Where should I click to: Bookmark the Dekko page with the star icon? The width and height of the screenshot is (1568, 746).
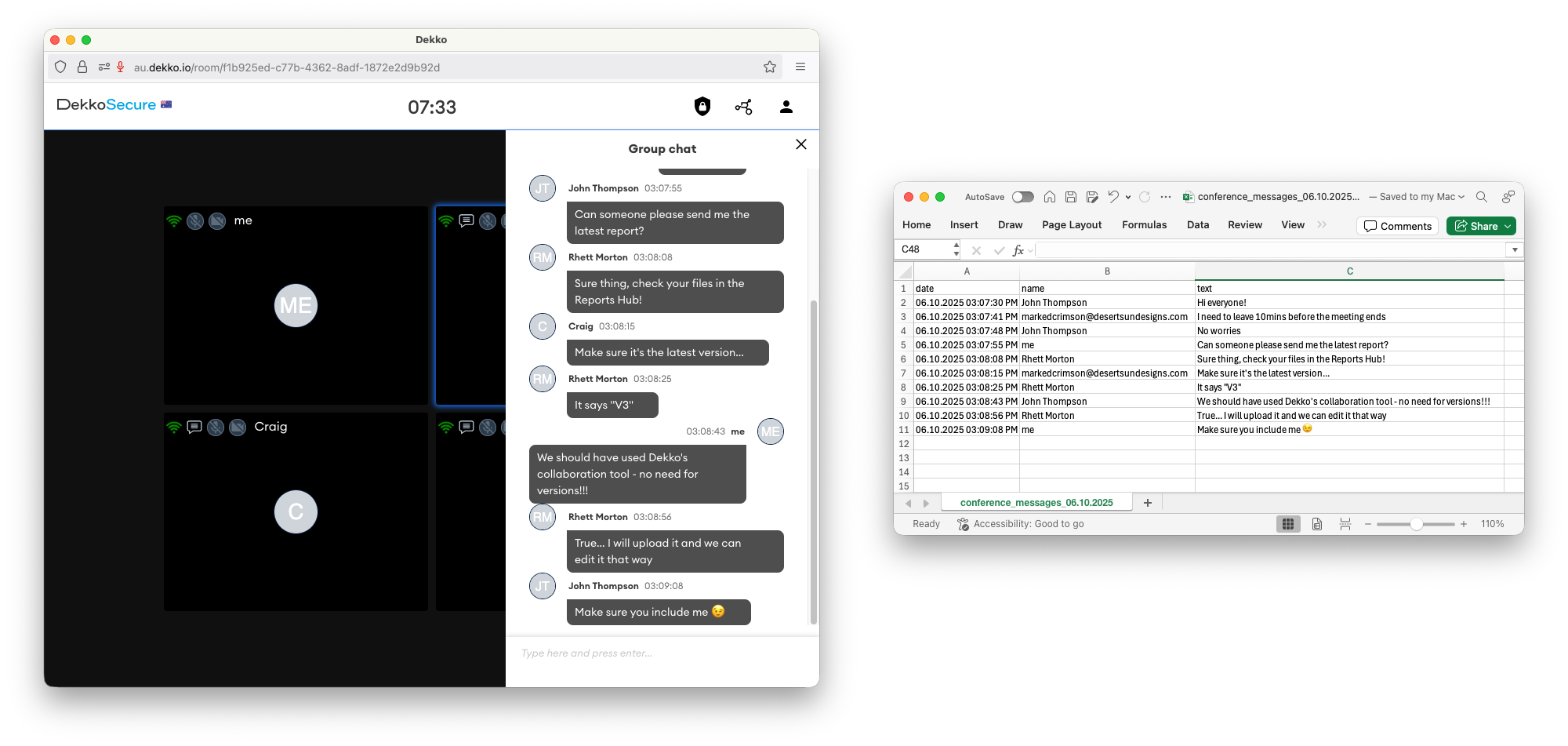pyautogui.click(x=770, y=67)
